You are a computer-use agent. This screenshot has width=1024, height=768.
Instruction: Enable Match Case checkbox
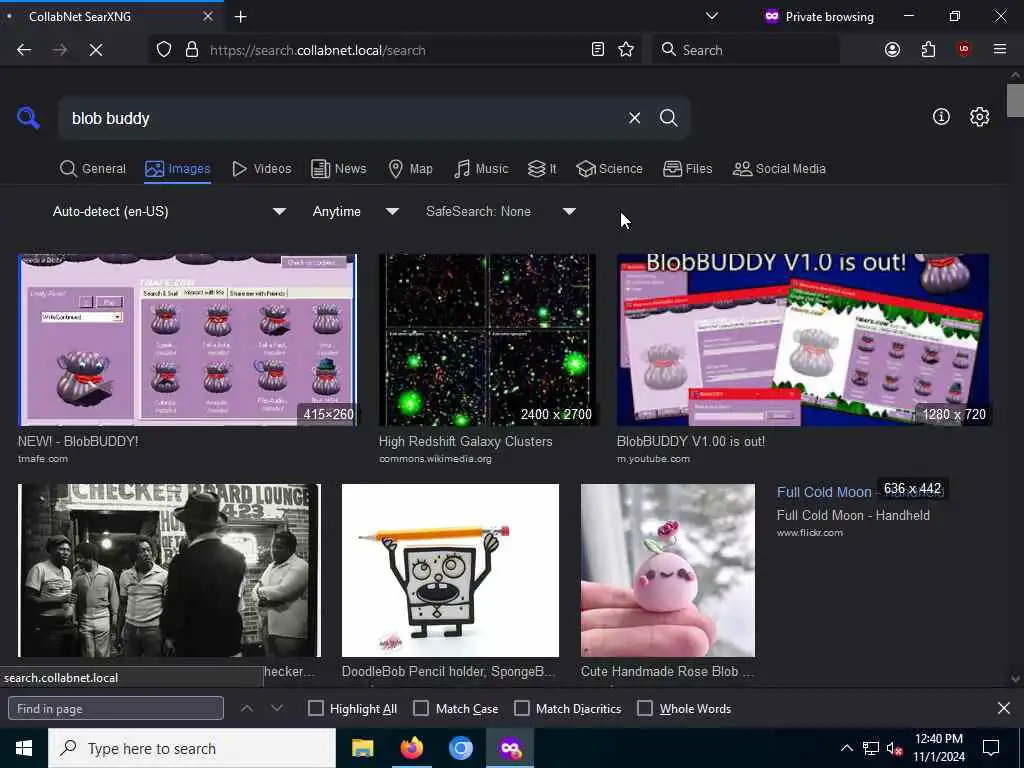(421, 709)
